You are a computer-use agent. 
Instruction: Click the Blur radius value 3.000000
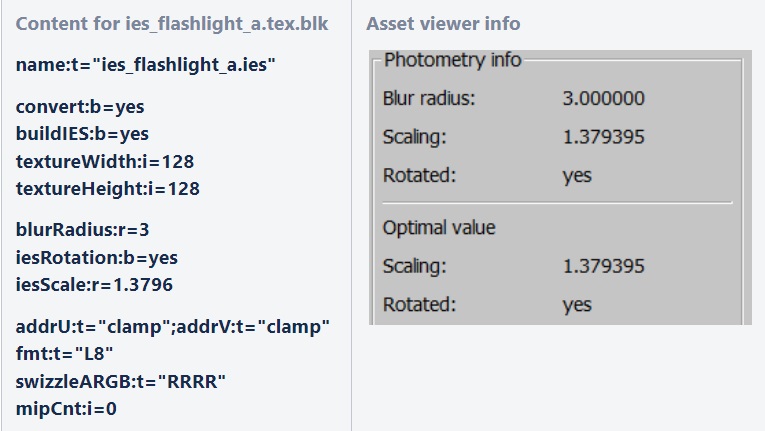(x=603, y=98)
